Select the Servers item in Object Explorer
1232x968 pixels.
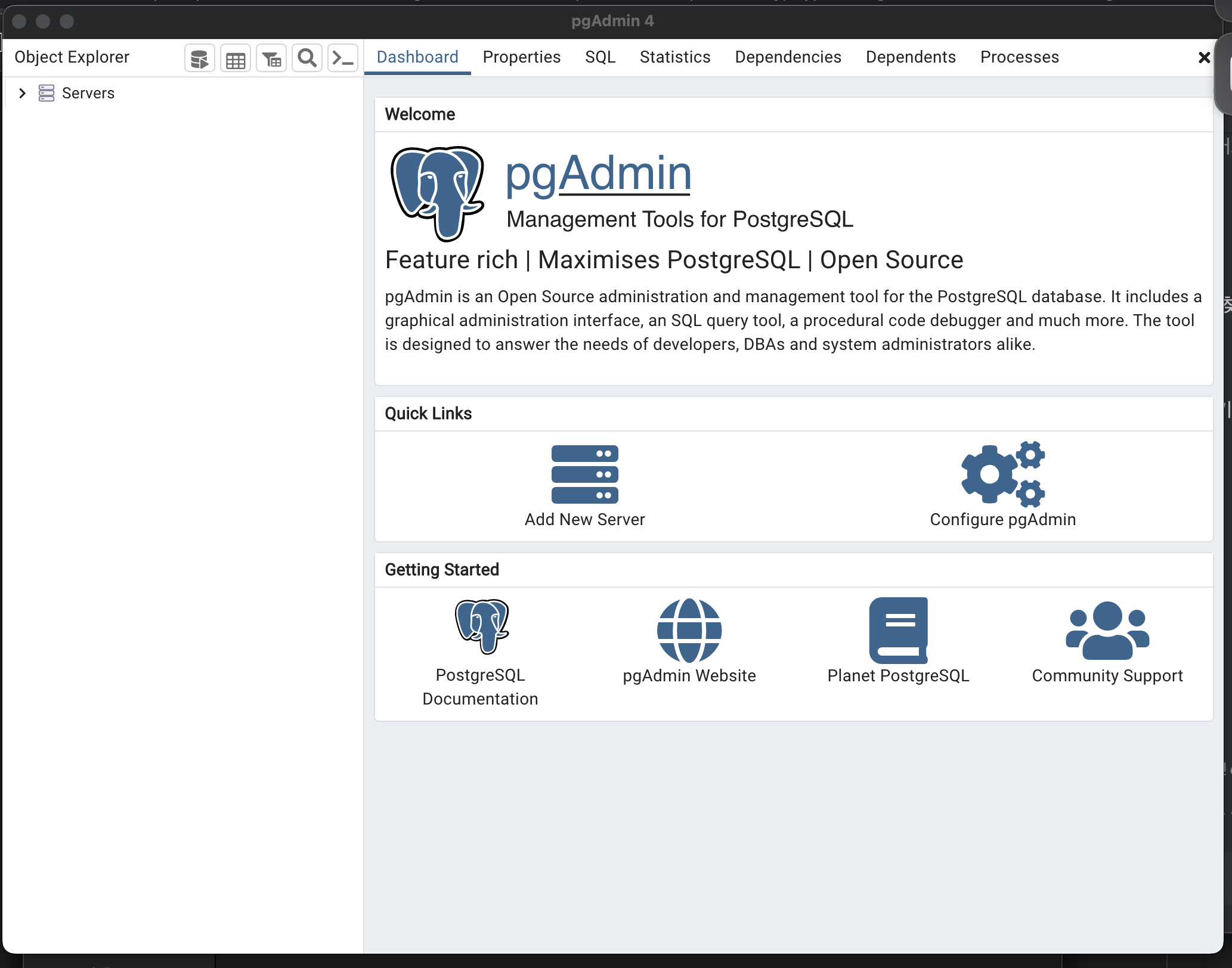(88, 93)
